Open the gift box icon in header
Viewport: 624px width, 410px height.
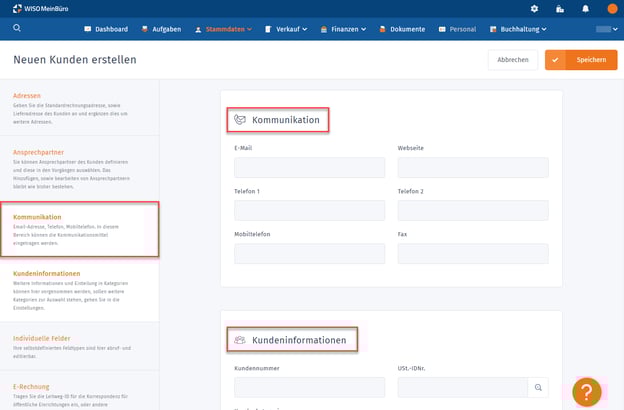pyautogui.click(x=560, y=9)
